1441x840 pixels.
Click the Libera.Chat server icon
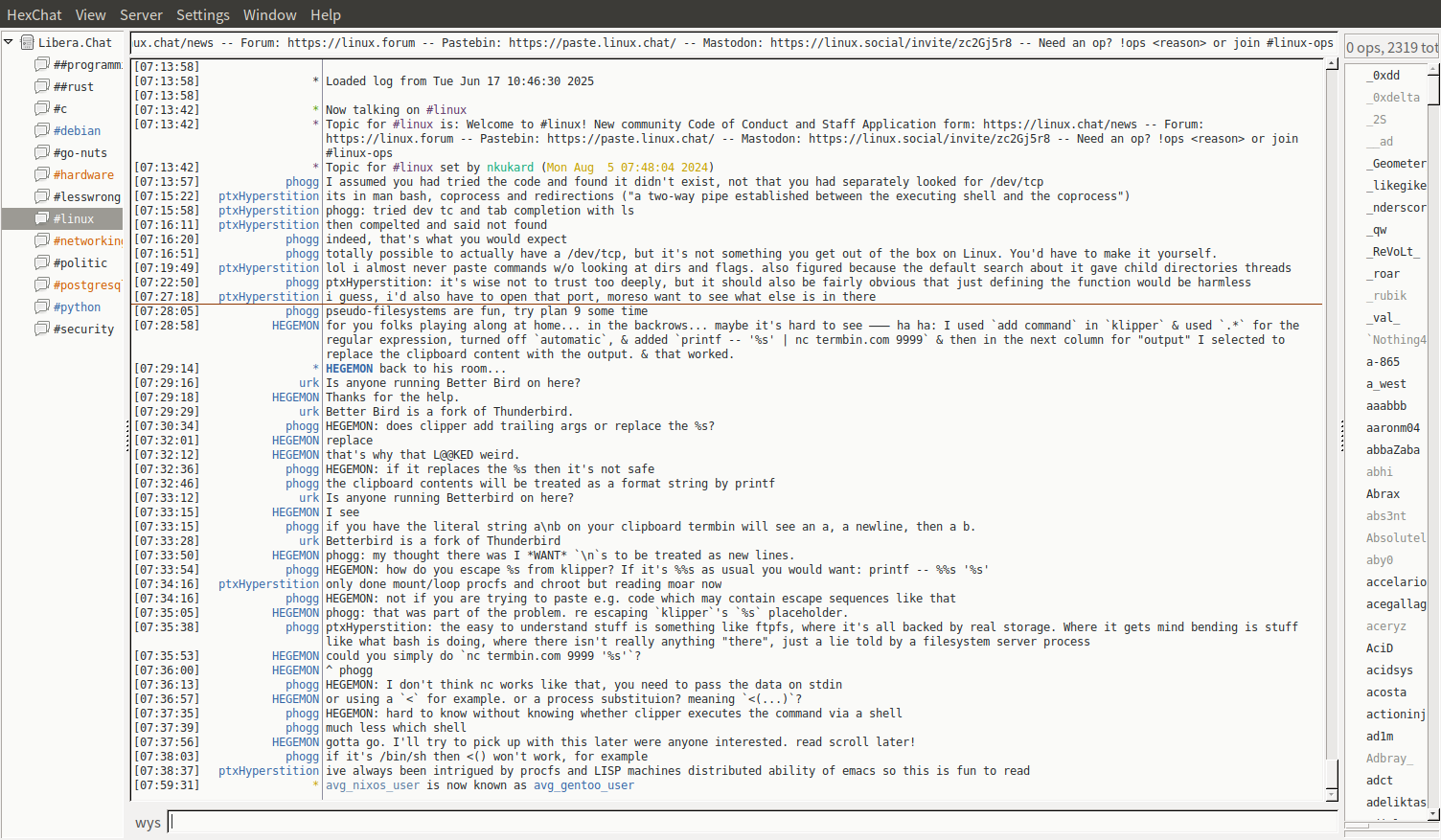pyautogui.click(x=28, y=42)
